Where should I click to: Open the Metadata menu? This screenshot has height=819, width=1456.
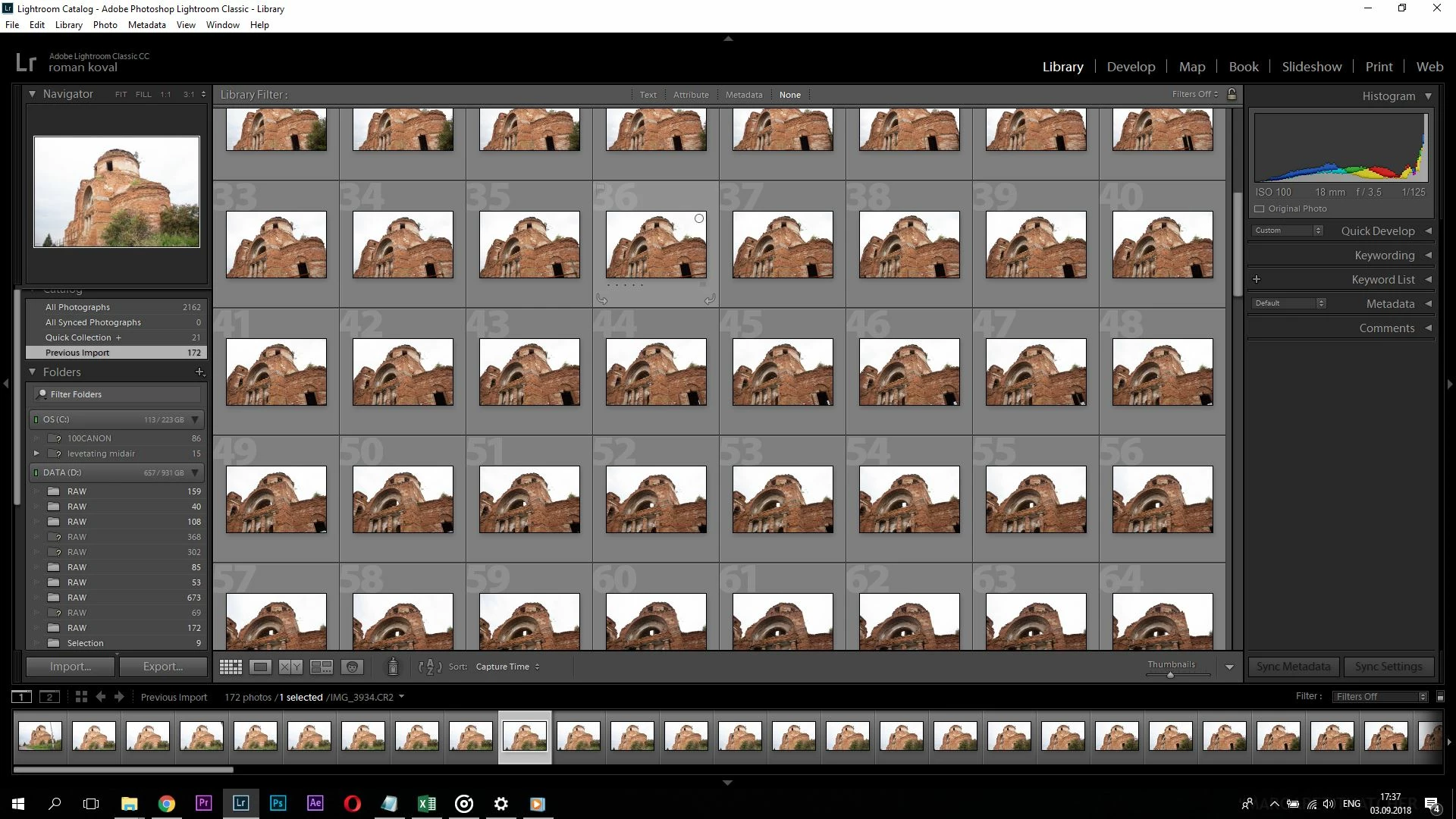tap(146, 25)
